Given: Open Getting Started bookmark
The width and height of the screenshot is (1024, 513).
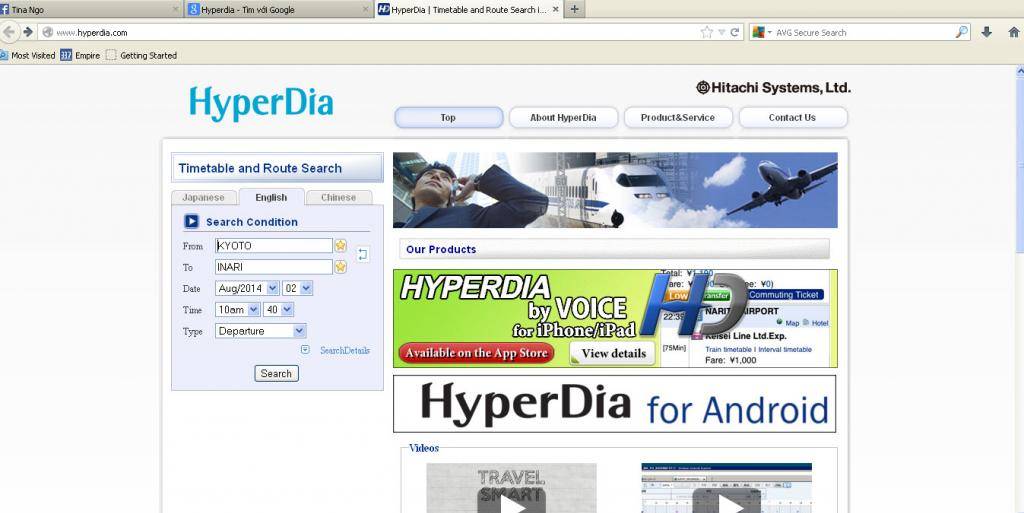Looking at the screenshot, I should point(142,55).
